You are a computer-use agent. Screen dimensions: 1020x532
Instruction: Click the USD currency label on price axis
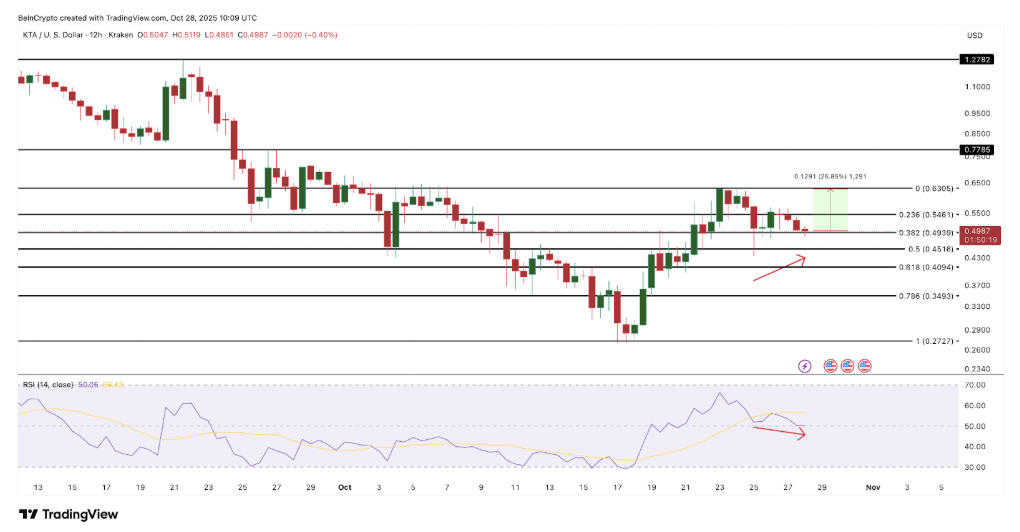coord(974,35)
